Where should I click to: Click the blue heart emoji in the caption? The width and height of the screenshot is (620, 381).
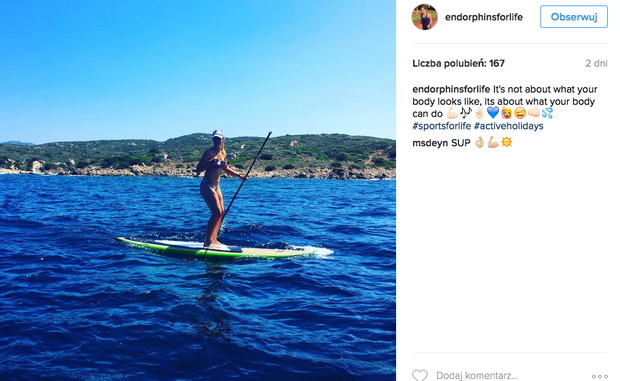coord(493,113)
